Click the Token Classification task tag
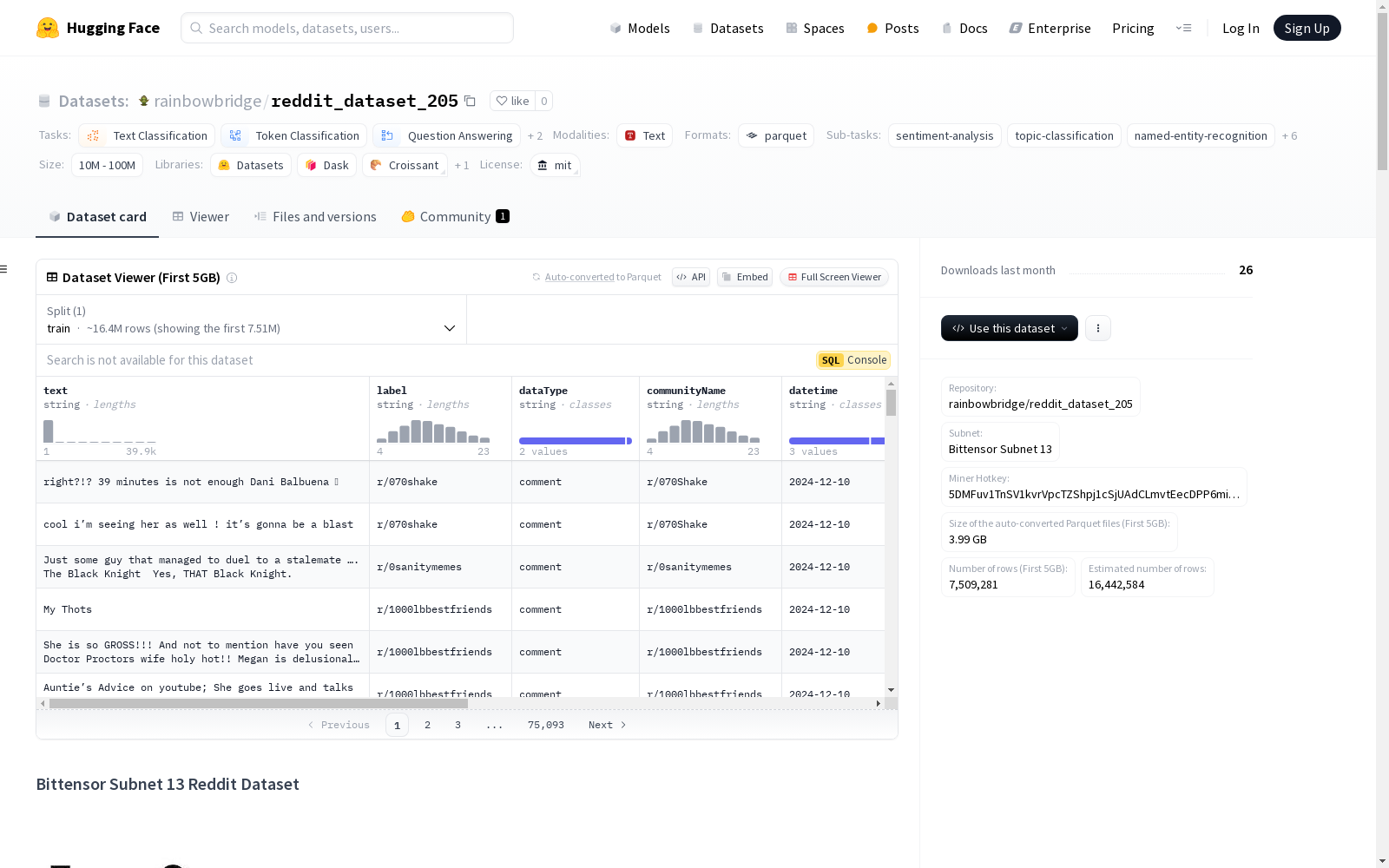The height and width of the screenshot is (868, 1389). [x=294, y=135]
